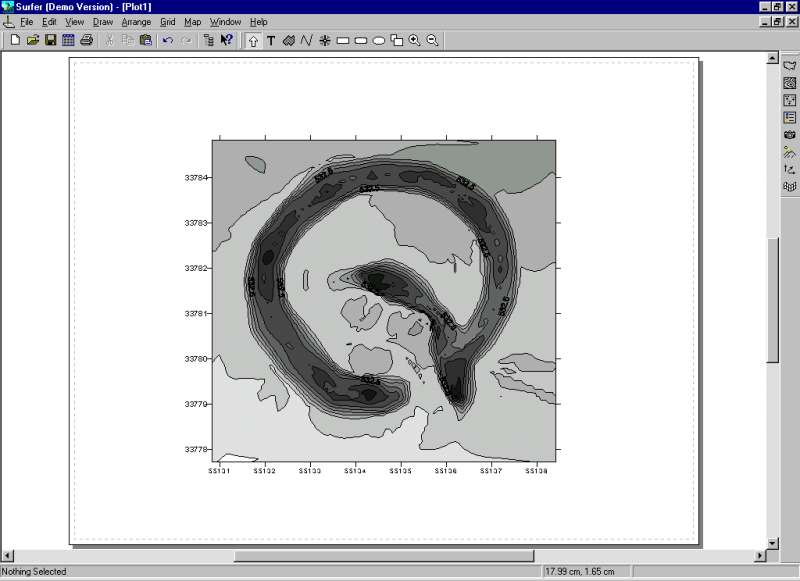
Task: Create a base map from side toolbar
Action: pyautogui.click(x=789, y=65)
